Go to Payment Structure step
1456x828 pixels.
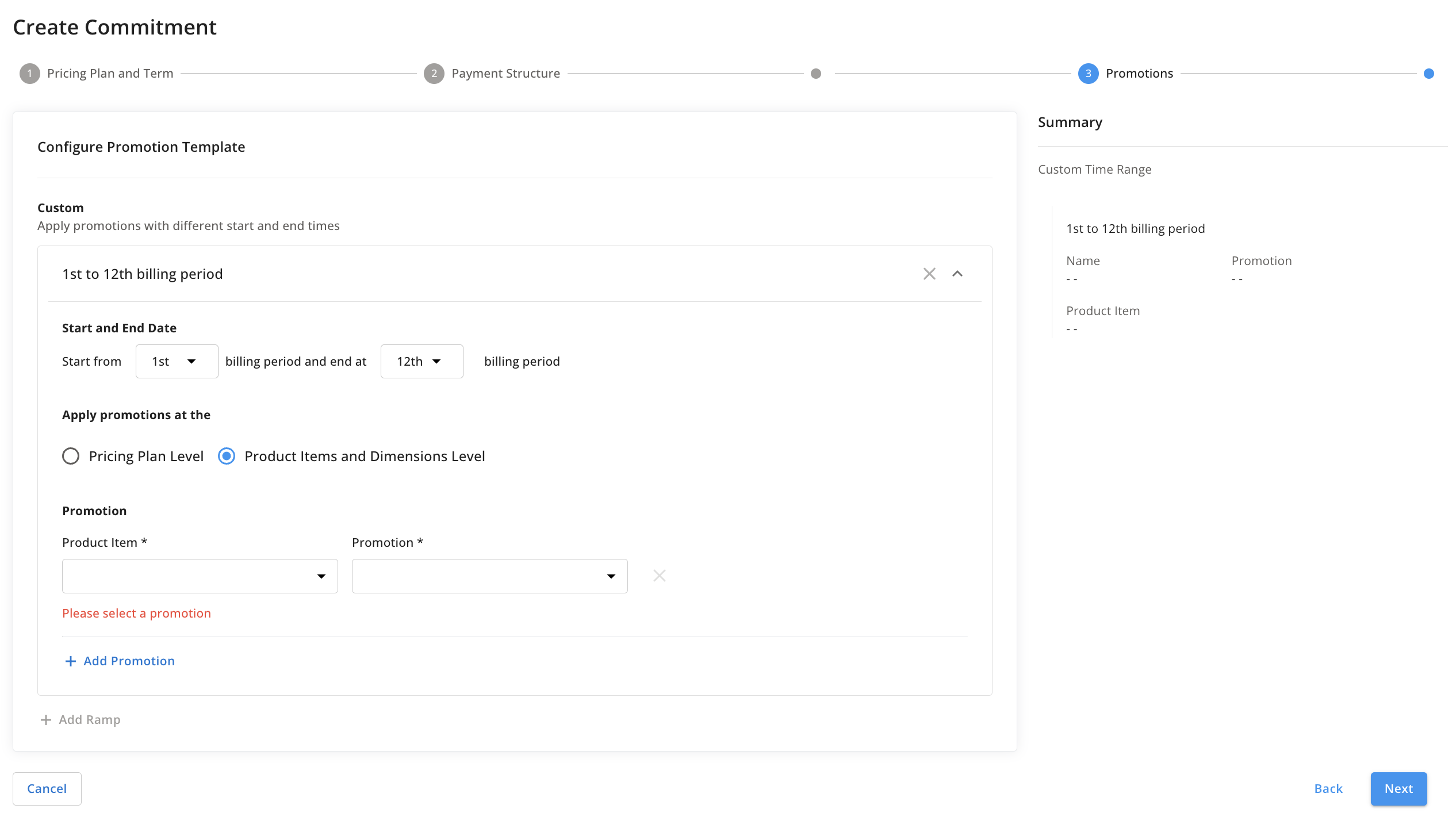coord(506,74)
